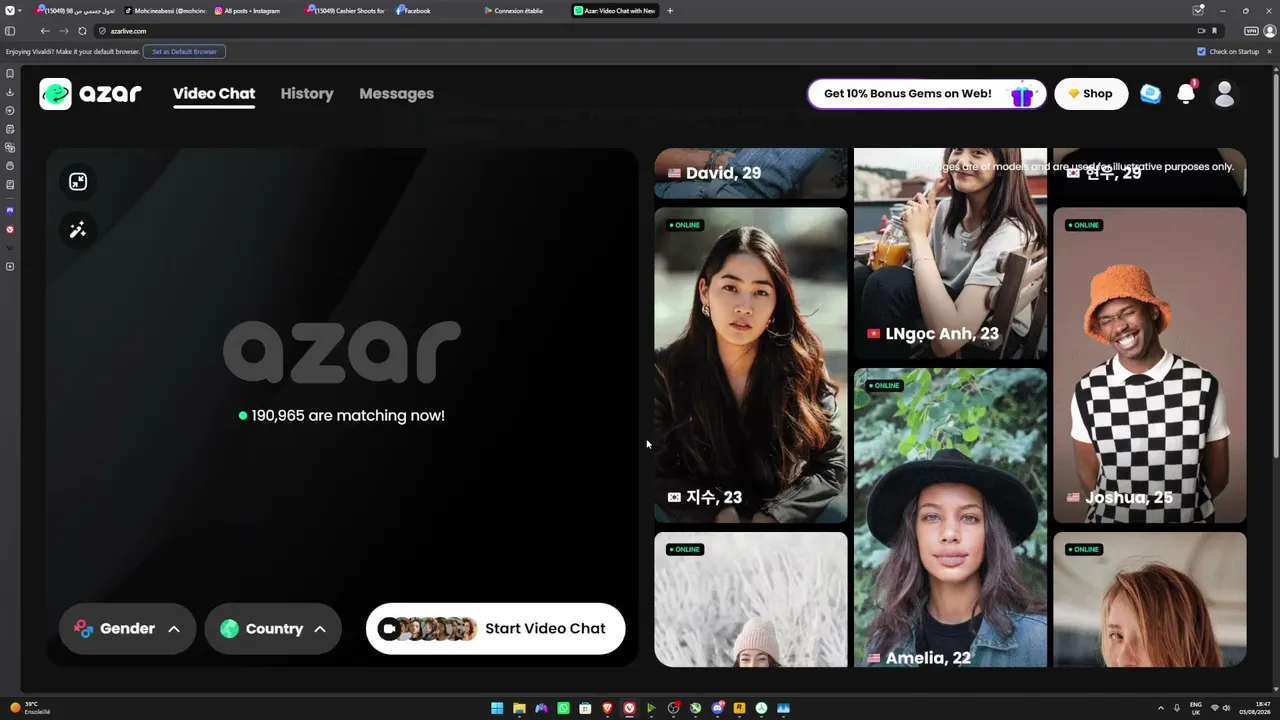This screenshot has height=720, width=1280.
Task: Open the camera permission icon in address bar
Action: tap(1201, 31)
